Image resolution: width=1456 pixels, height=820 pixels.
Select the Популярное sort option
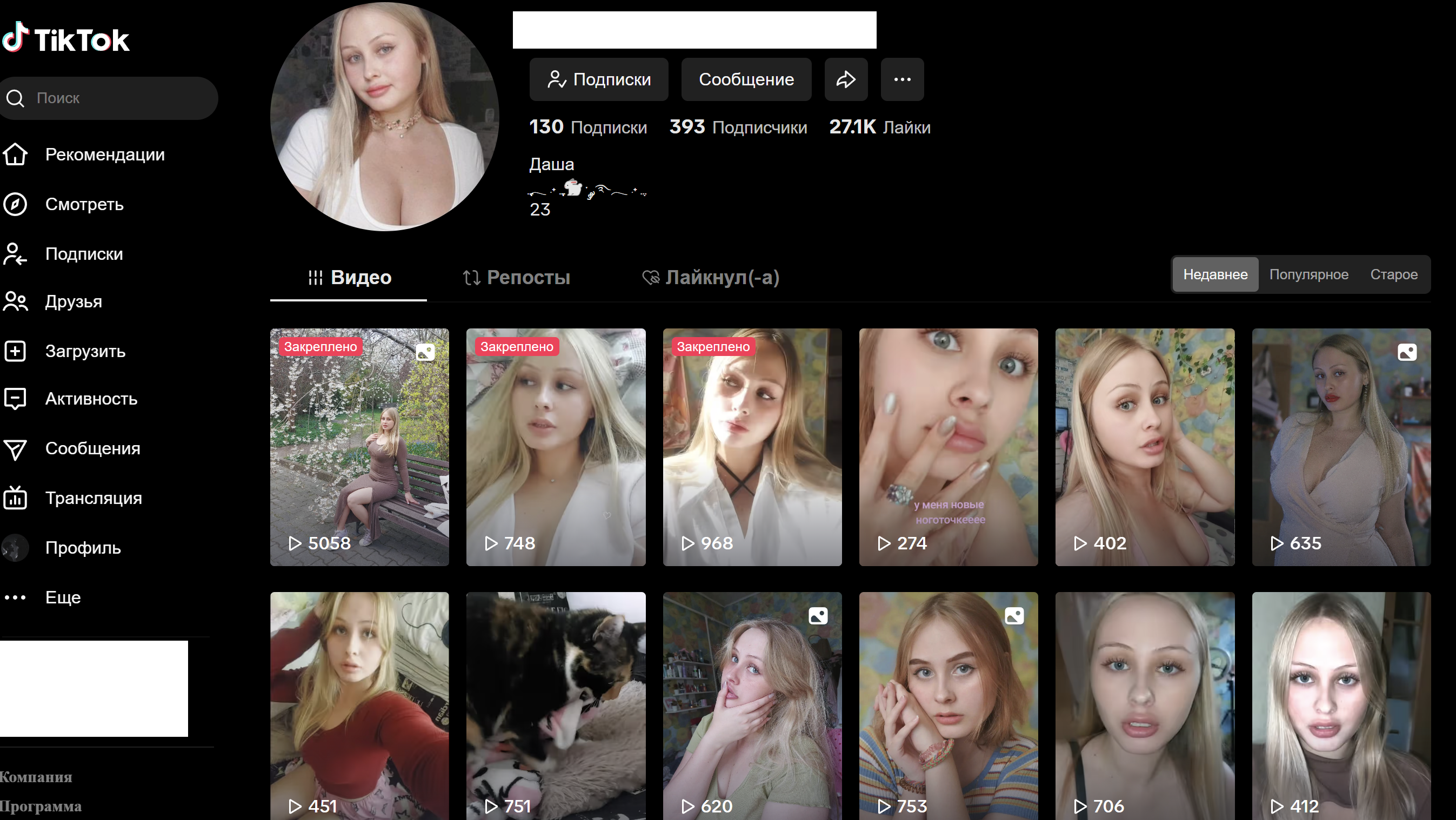click(x=1308, y=274)
